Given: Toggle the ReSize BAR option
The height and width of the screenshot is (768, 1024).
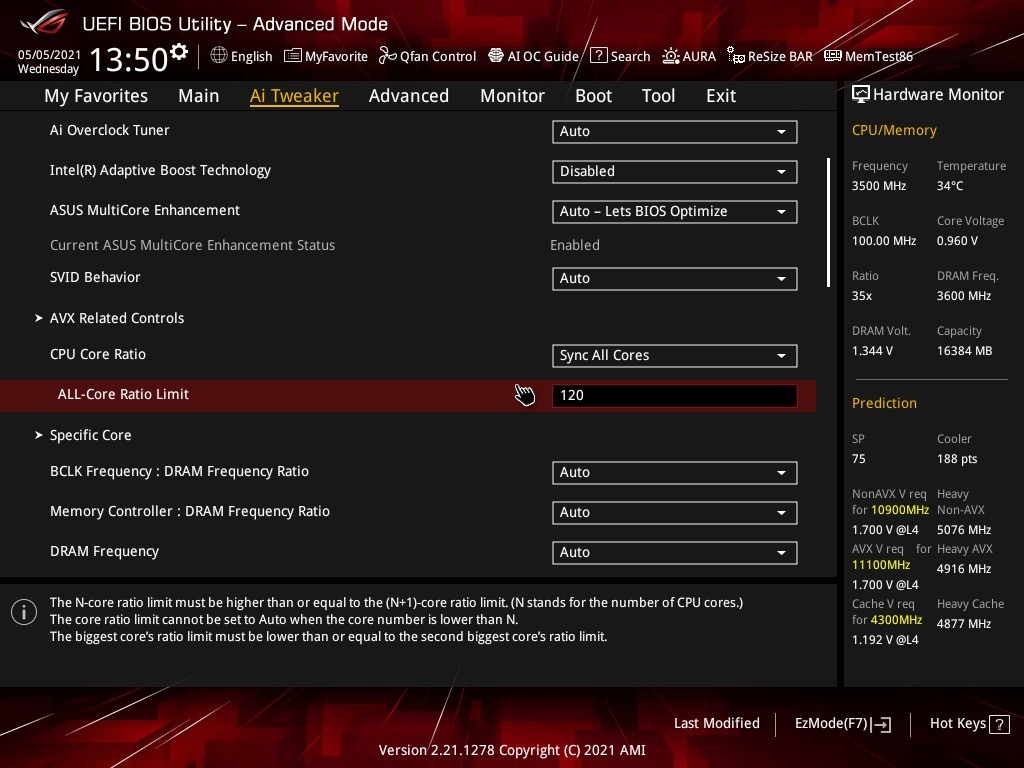Looking at the screenshot, I should pos(769,56).
